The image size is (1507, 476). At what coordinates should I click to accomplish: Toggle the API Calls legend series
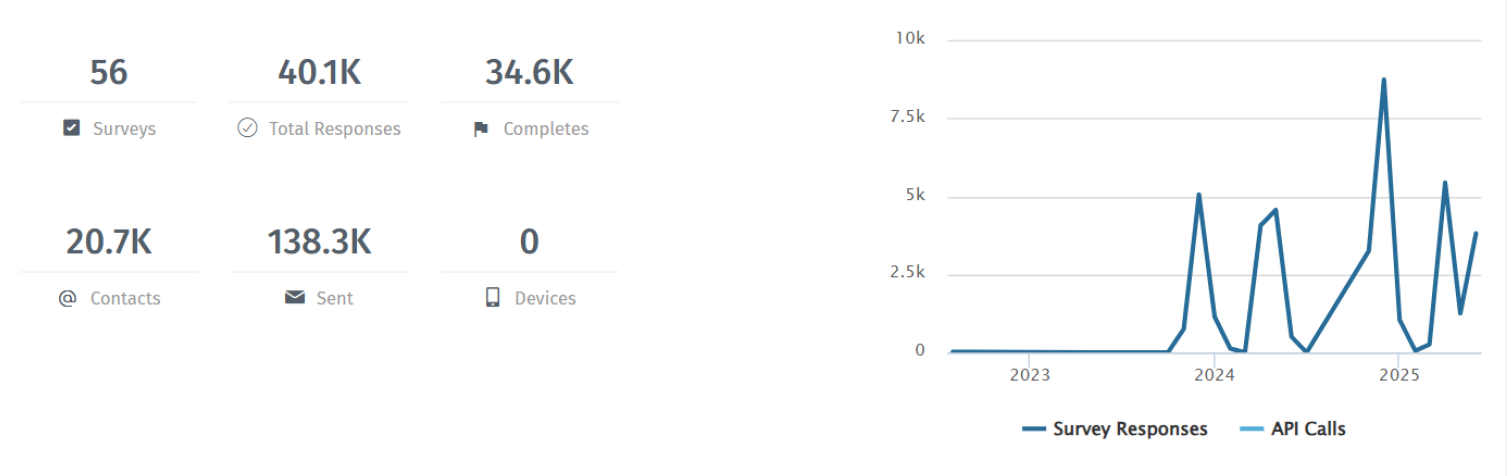[1307, 429]
